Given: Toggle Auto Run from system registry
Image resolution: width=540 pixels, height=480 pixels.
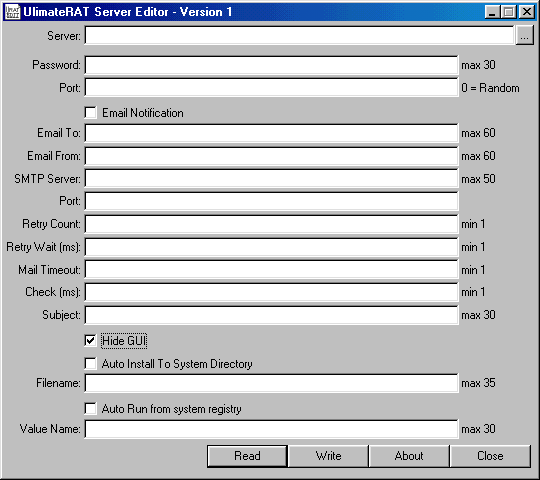Looking at the screenshot, I should click(x=91, y=409).
